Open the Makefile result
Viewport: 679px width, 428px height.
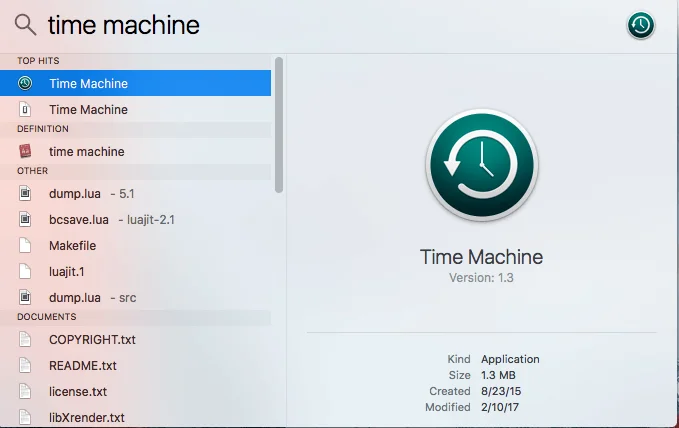72,246
